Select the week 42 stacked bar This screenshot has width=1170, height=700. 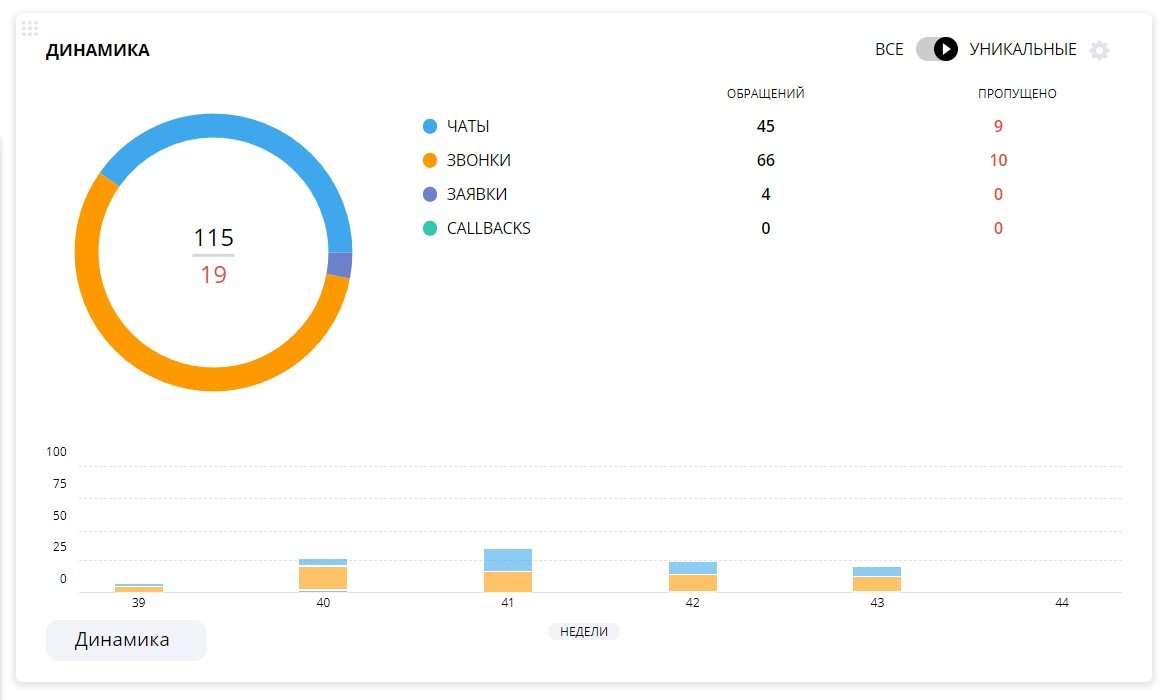click(692, 577)
